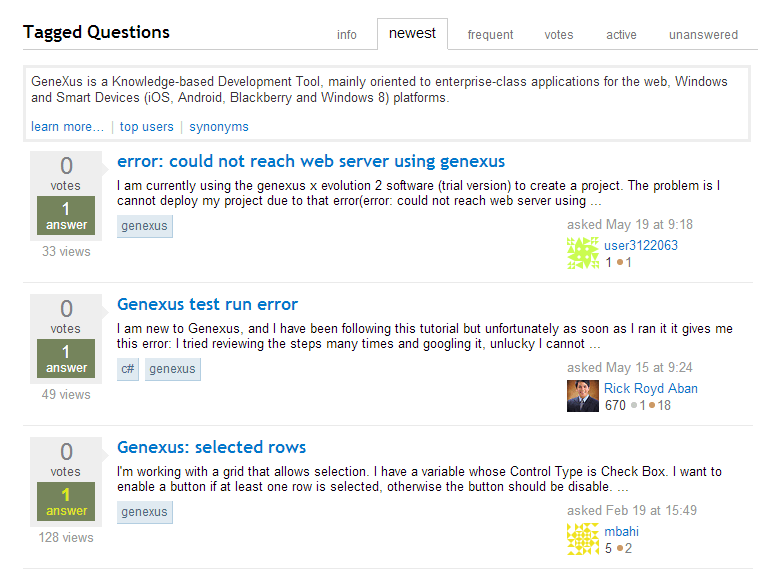Select the newest tab
This screenshot has height=579, width=764.
coord(412,34)
